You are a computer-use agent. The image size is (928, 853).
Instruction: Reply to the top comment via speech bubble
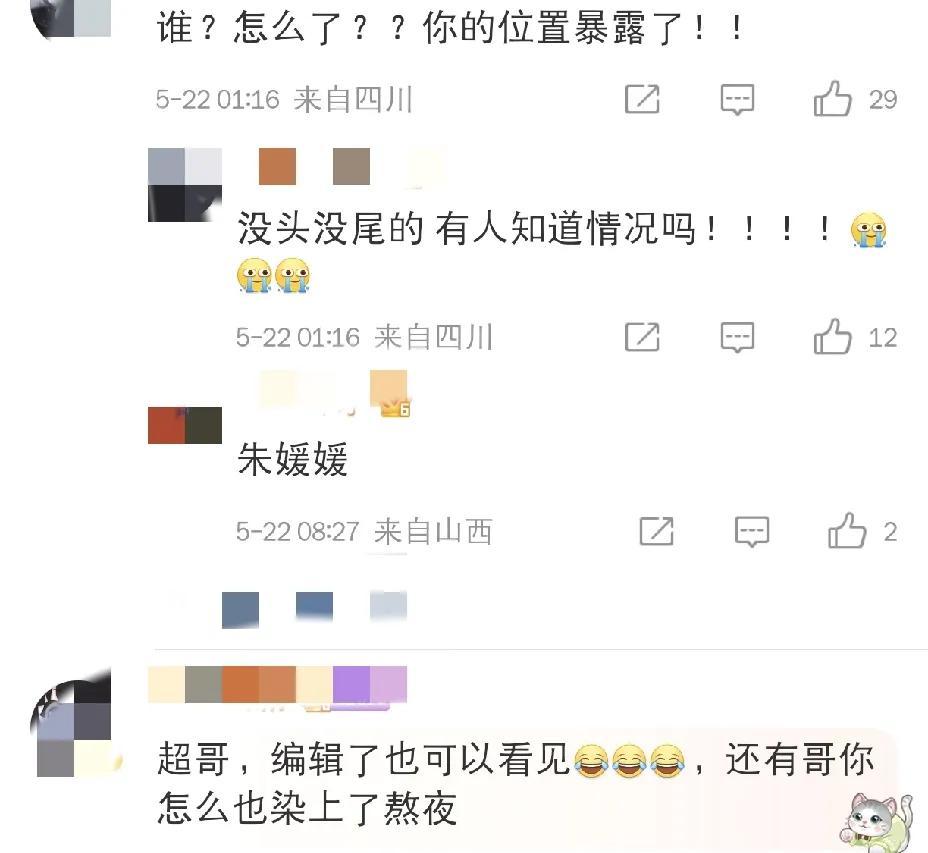coord(737,99)
